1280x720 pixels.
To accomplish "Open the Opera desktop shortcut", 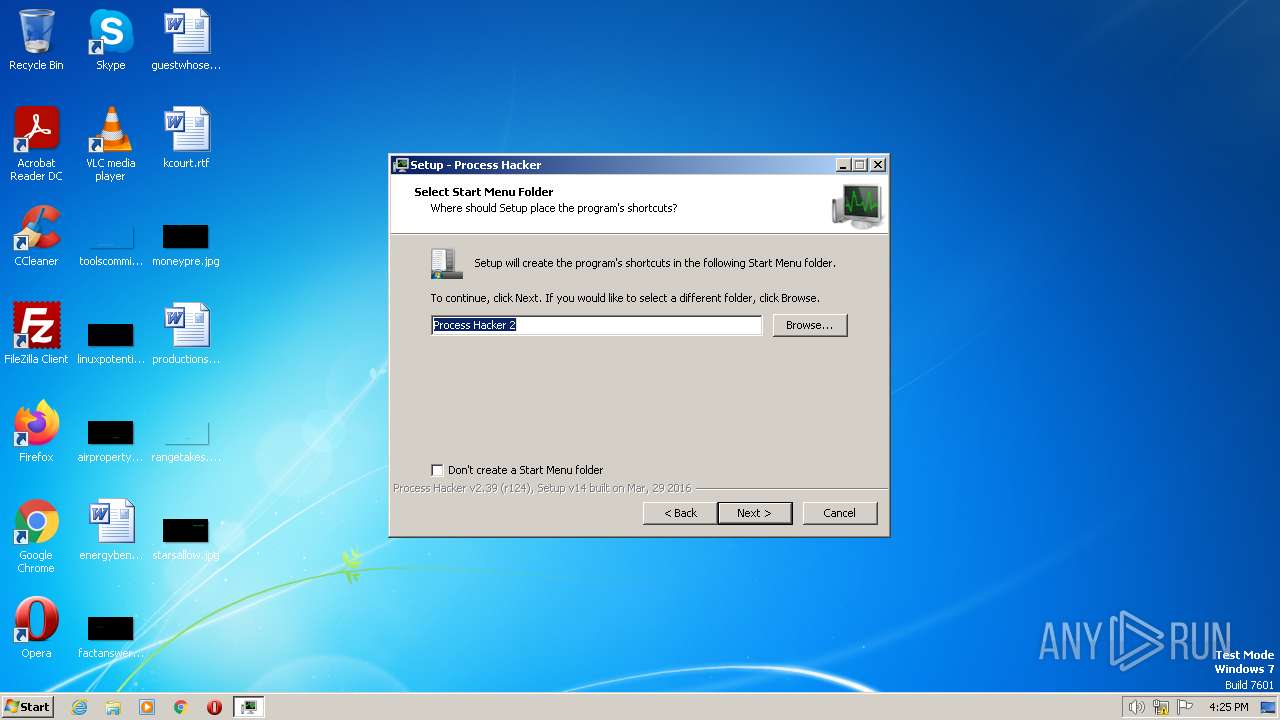I will click(36, 628).
